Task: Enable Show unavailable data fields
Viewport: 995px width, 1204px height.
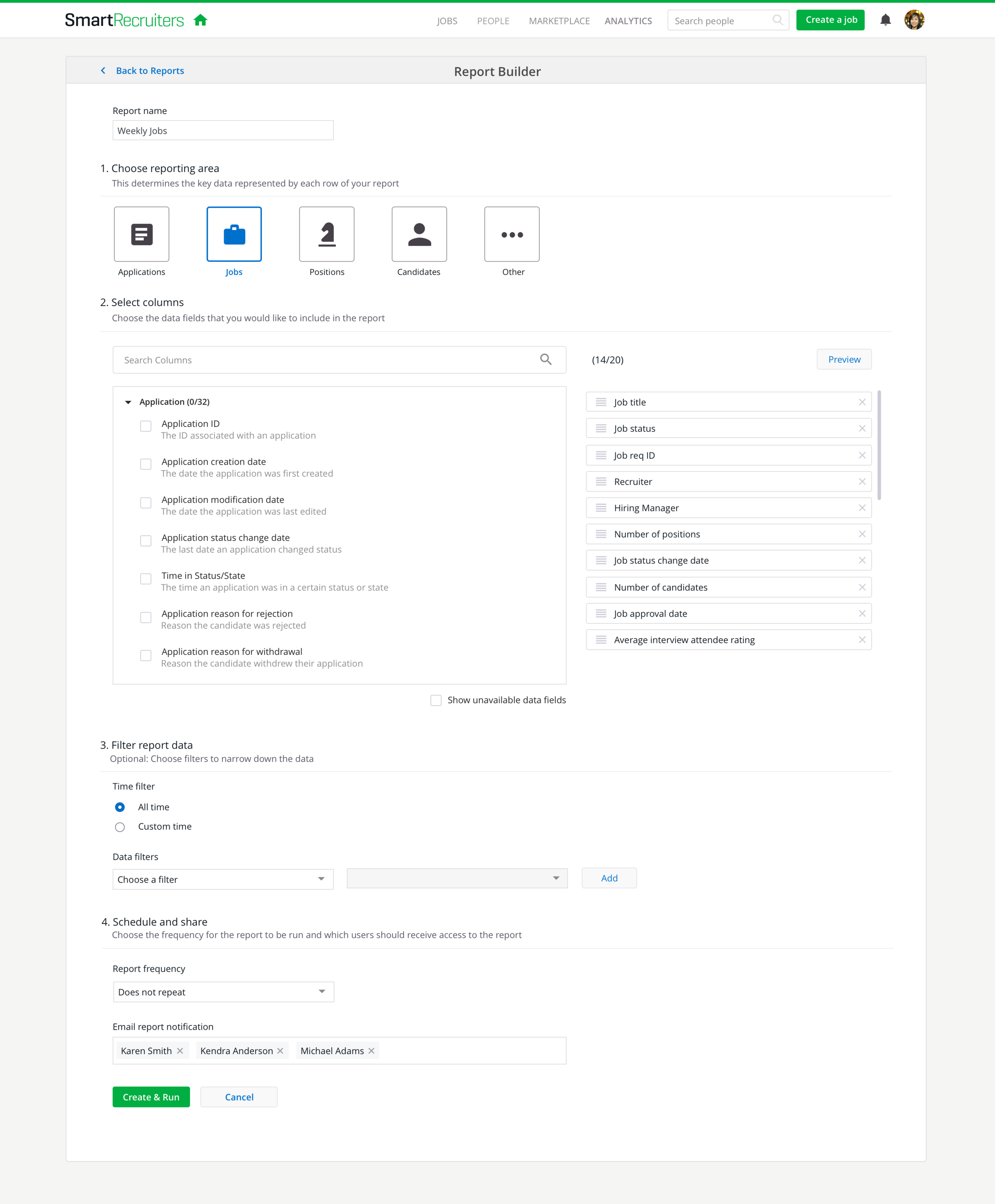Action: click(436, 700)
